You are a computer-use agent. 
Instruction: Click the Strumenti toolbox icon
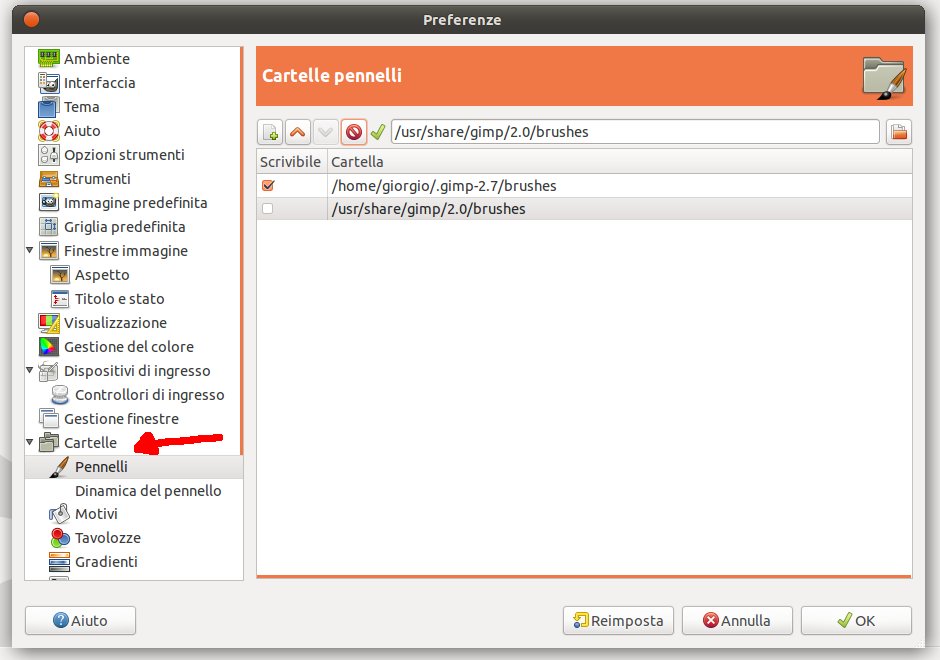[49, 179]
